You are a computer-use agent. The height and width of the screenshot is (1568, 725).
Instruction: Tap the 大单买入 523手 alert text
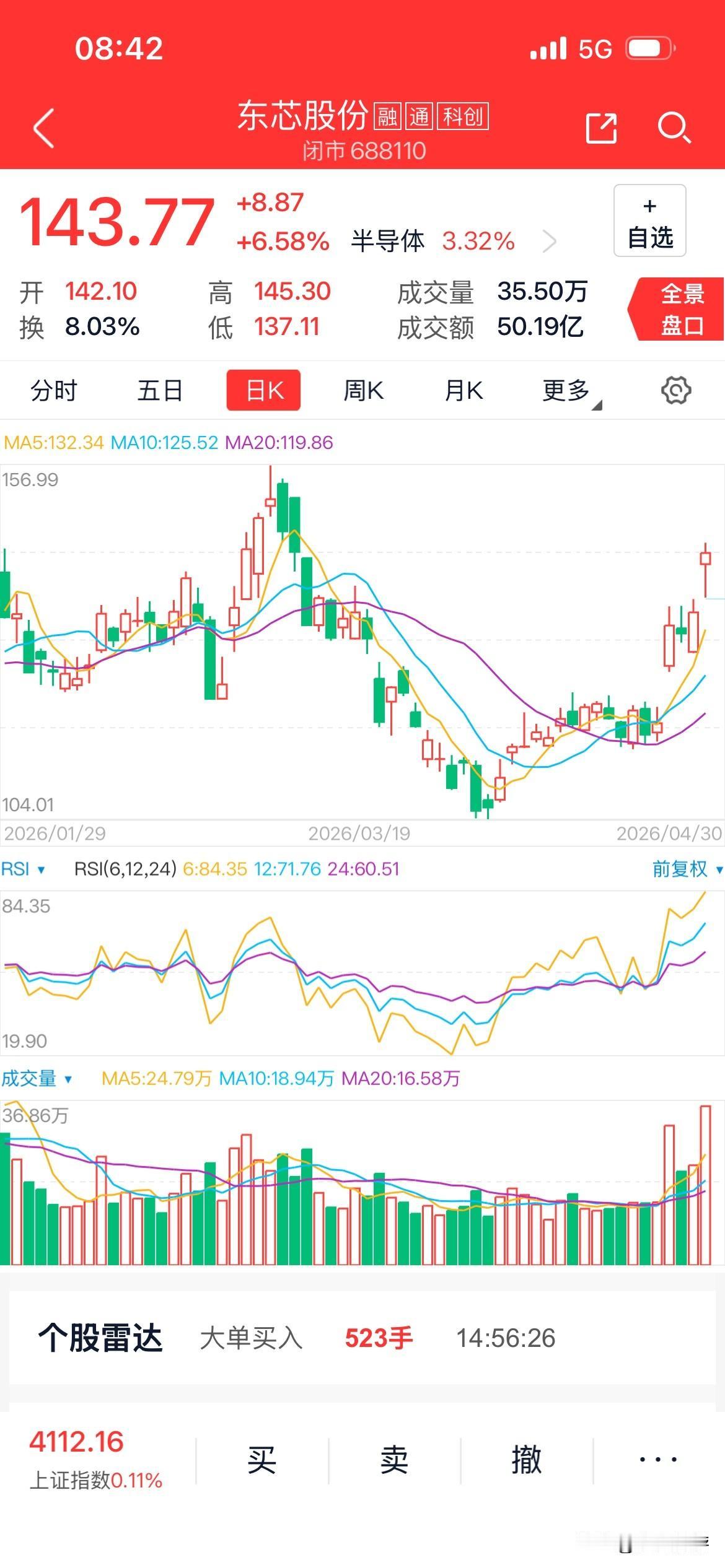306,1338
